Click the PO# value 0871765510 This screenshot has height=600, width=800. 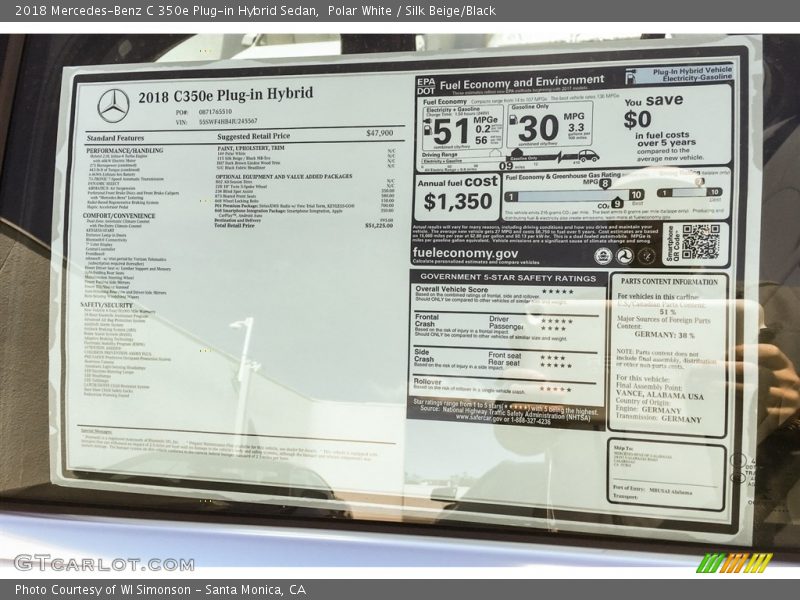pyautogui.click(x=215, y=111)
